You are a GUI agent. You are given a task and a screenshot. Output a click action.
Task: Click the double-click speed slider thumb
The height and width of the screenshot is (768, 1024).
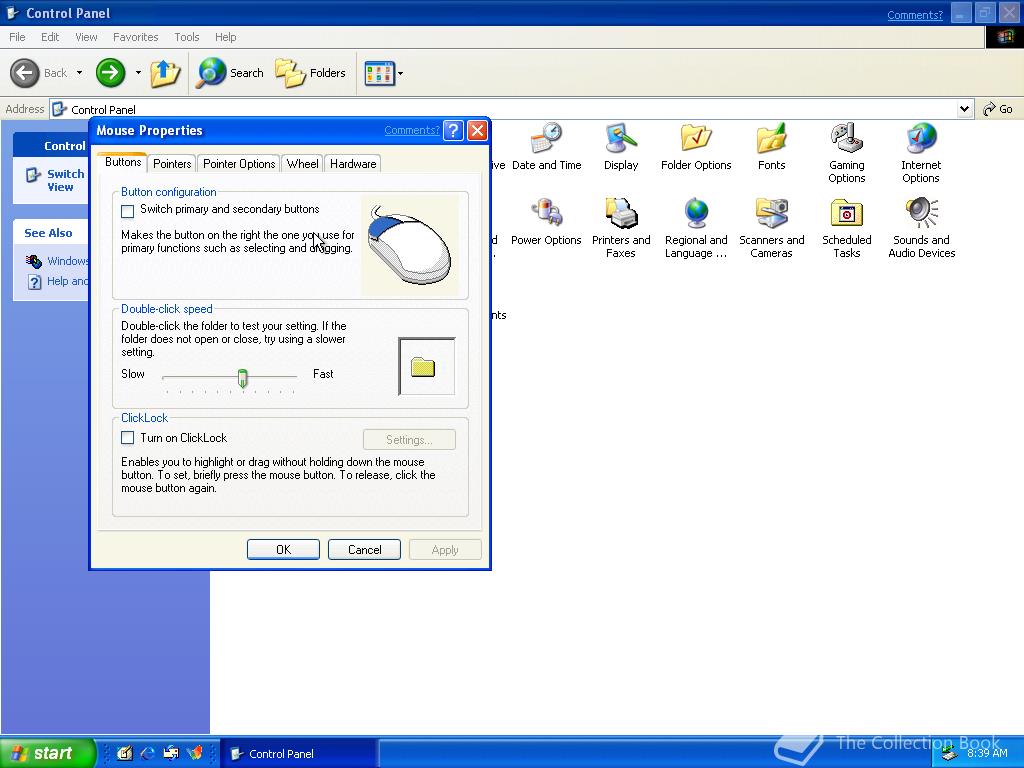[243, 378]
